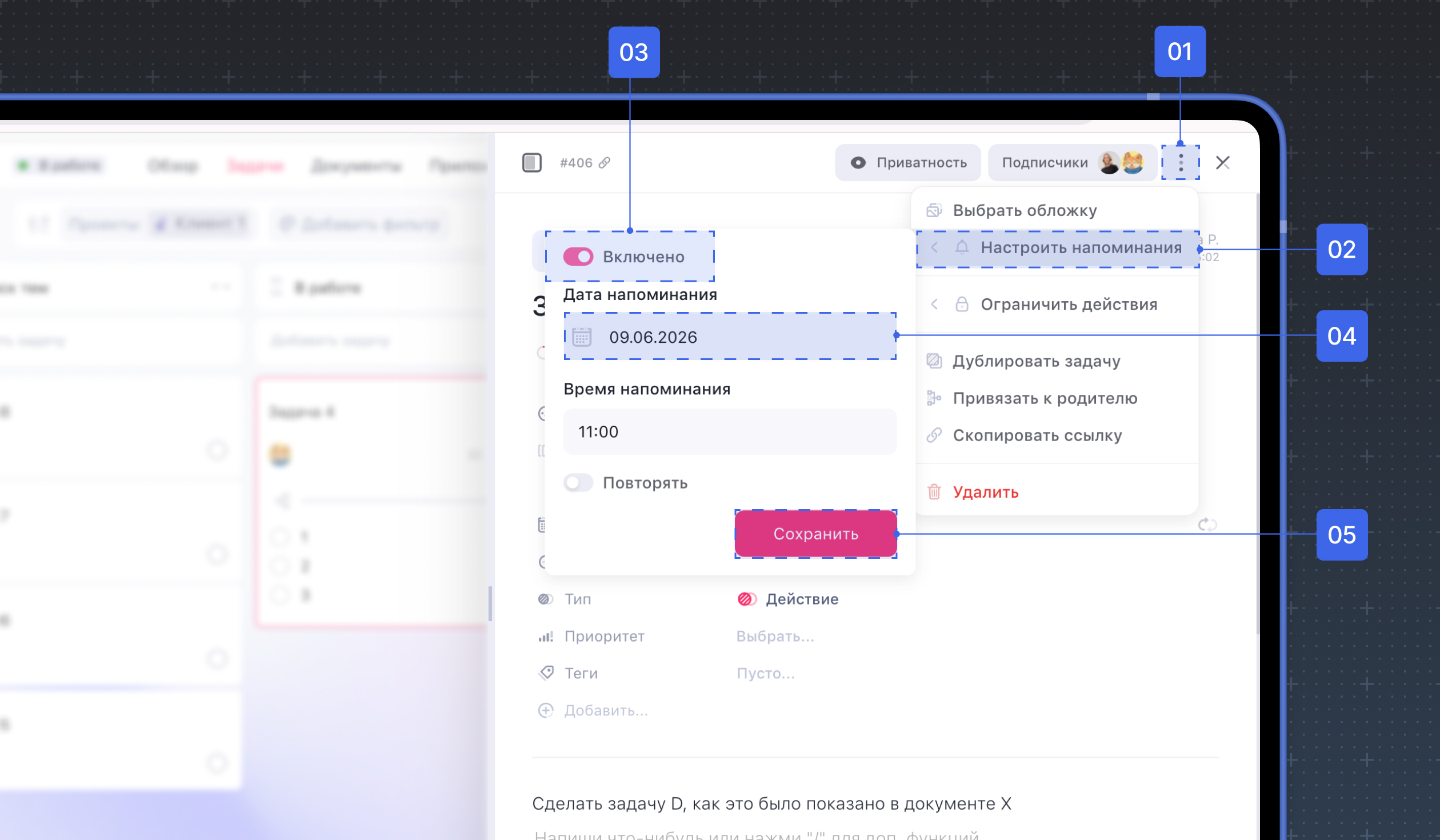Screen dimensions: 1440x840
Task: Click the Сохранить button
Action: coord(815,534)
